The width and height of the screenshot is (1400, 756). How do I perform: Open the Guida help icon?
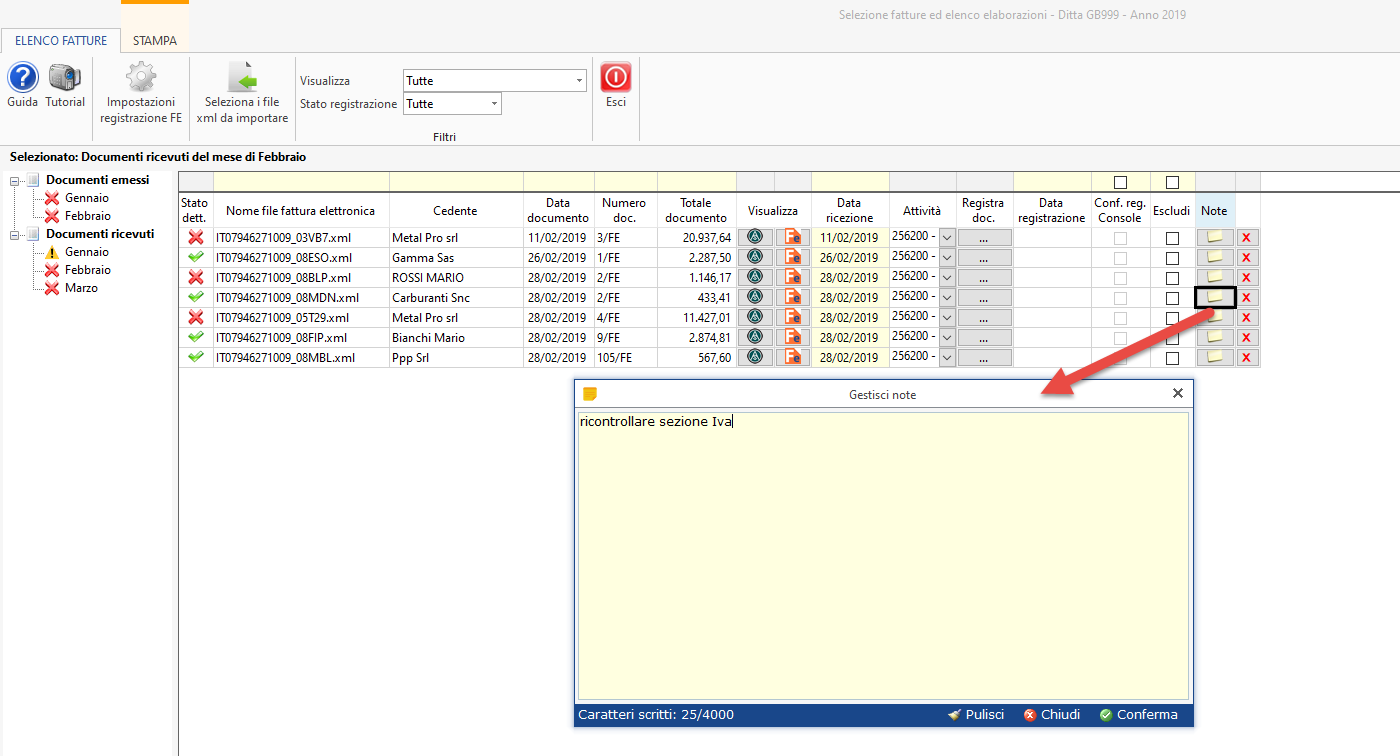[x=22, y=79]
